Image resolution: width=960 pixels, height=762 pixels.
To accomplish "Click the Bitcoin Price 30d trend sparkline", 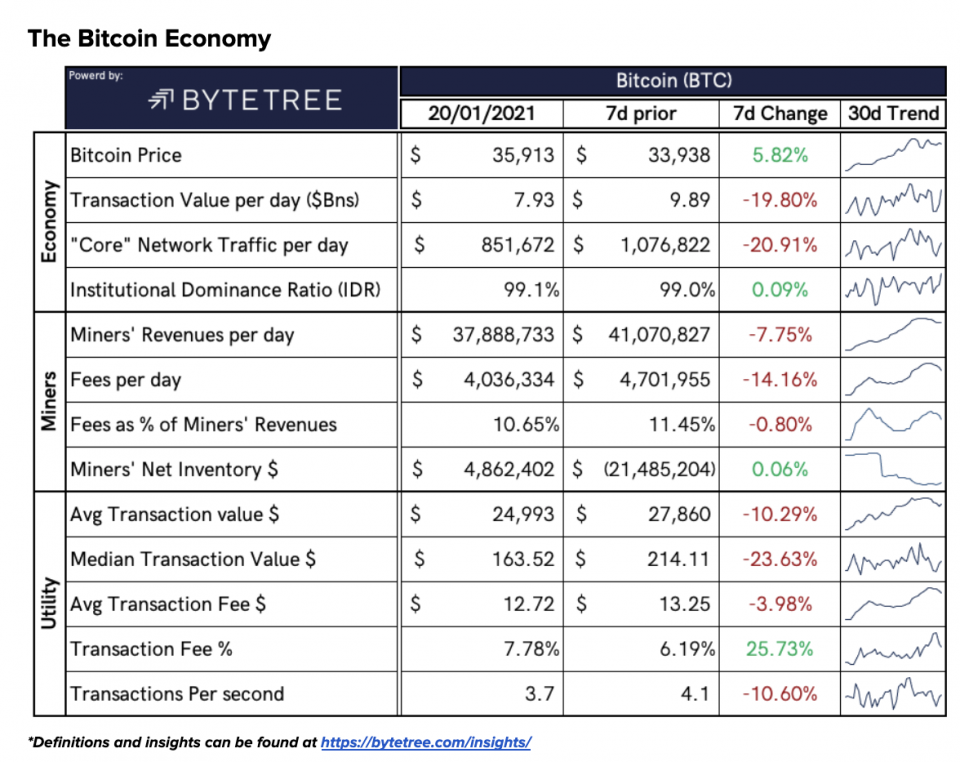I will click(x=892, y=155).
